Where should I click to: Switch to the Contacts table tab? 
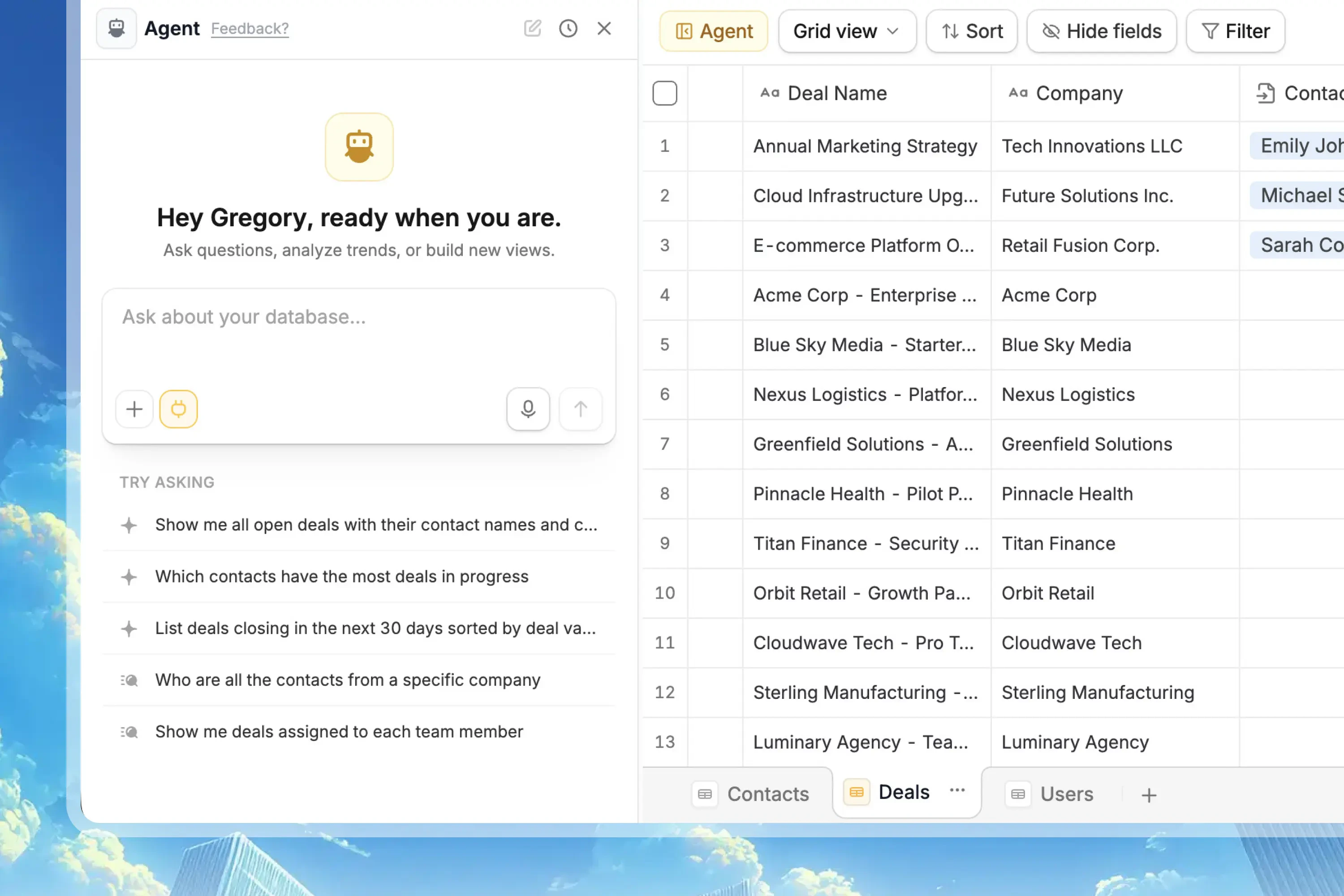click(751, 794)
